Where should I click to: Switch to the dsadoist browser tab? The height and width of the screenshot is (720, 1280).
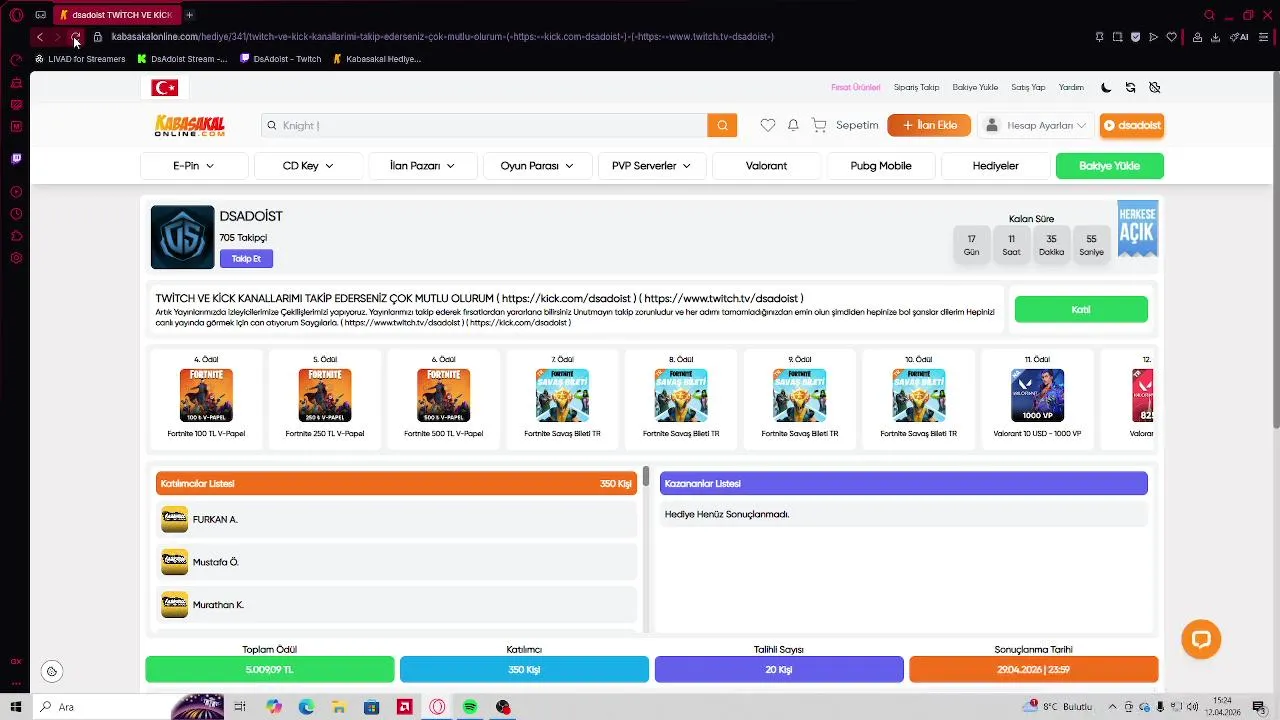(x=115, y=15)
